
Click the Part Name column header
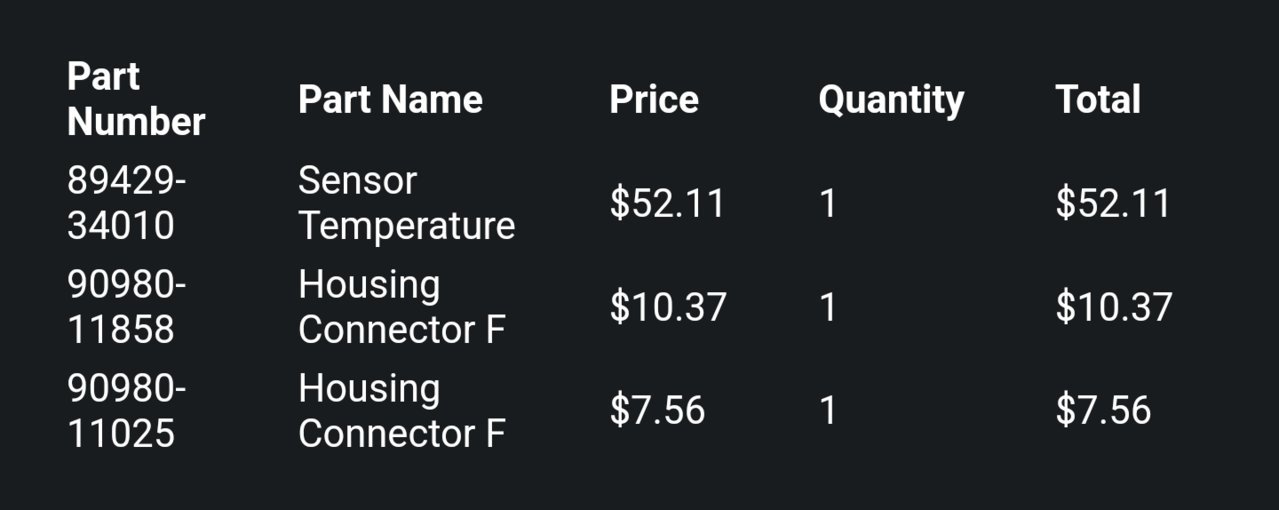coord(390,99)
